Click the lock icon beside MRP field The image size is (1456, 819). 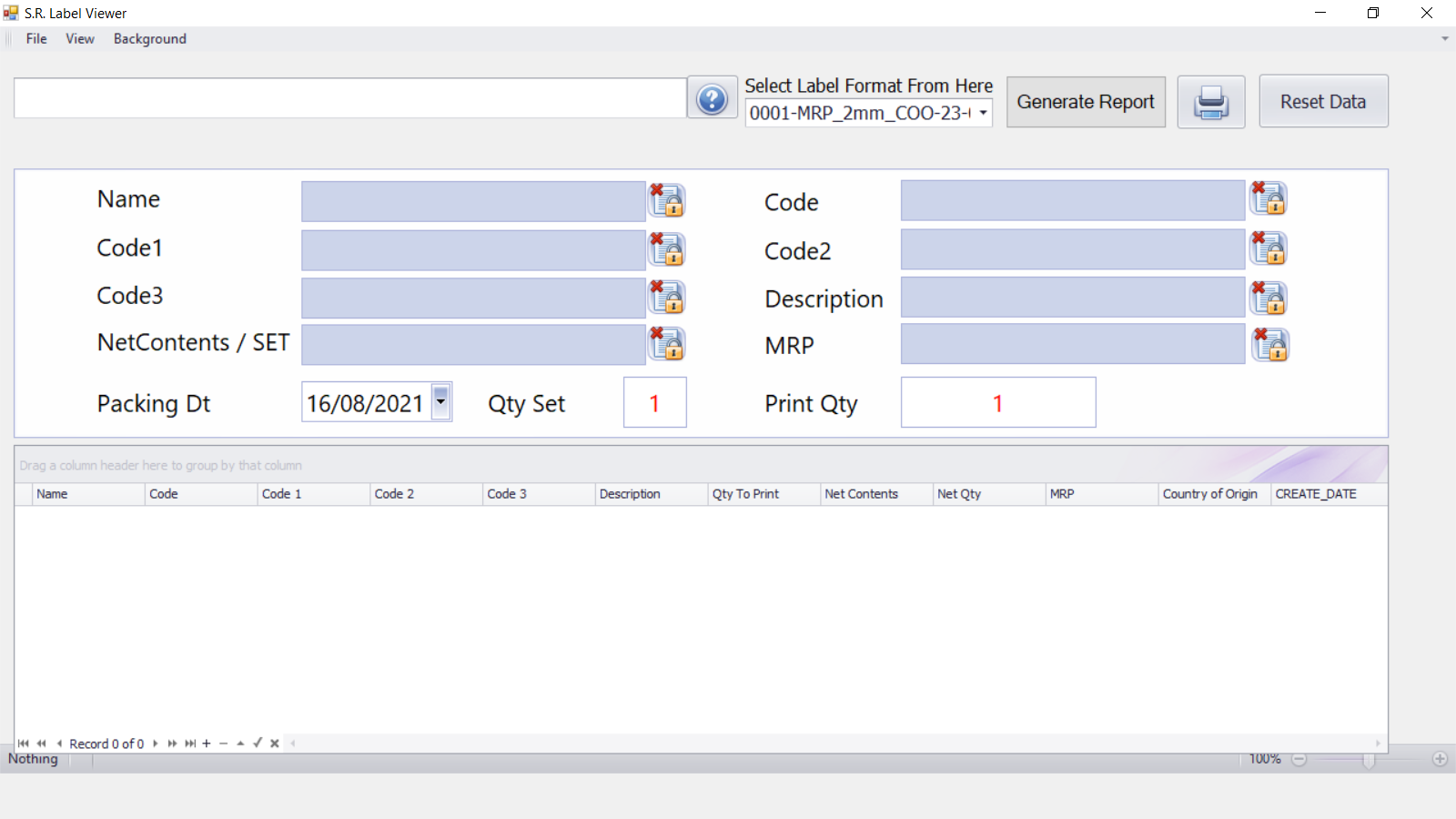click(1270, 345)
